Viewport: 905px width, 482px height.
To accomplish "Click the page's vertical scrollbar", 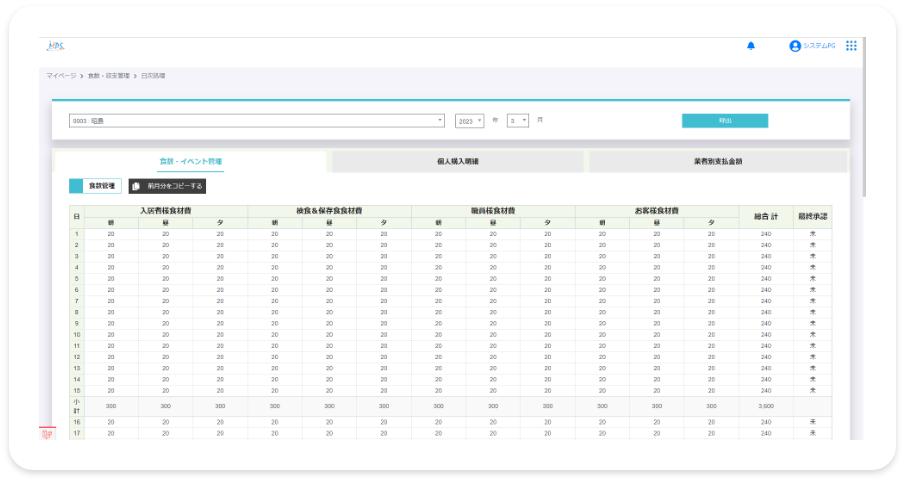I will point(863,120).
